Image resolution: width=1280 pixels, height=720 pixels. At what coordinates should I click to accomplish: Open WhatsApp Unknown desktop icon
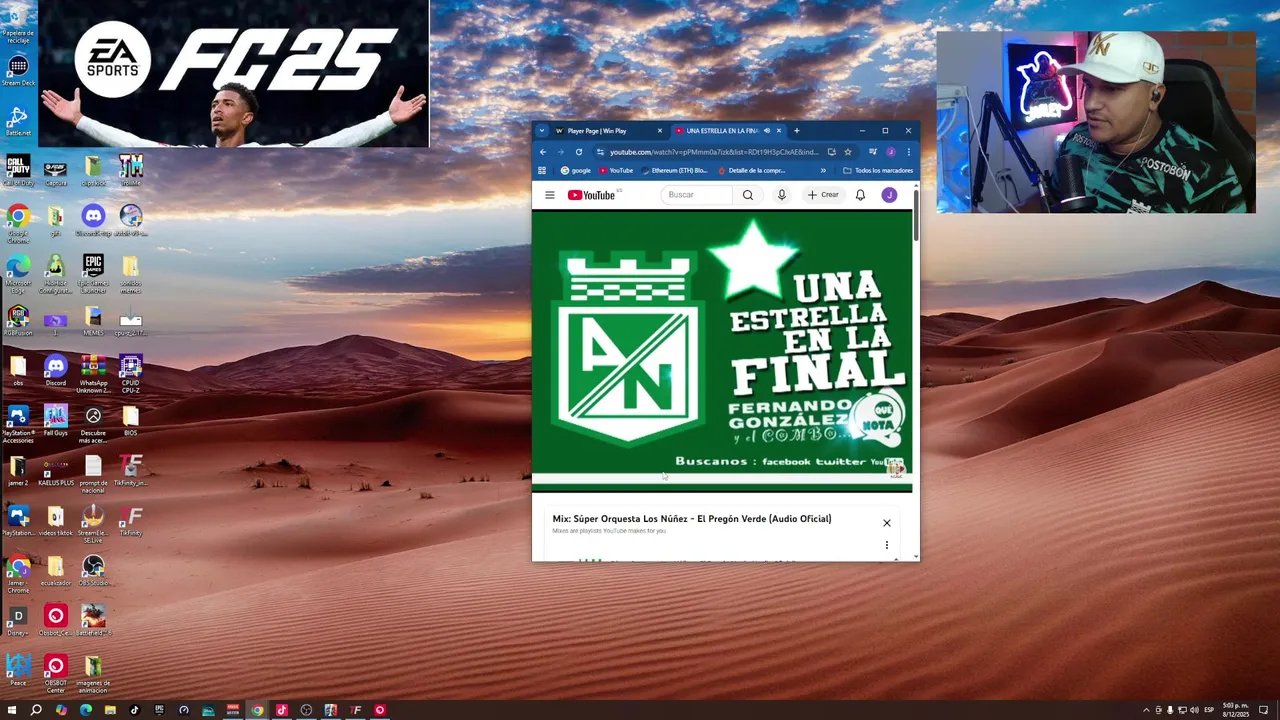93,374
